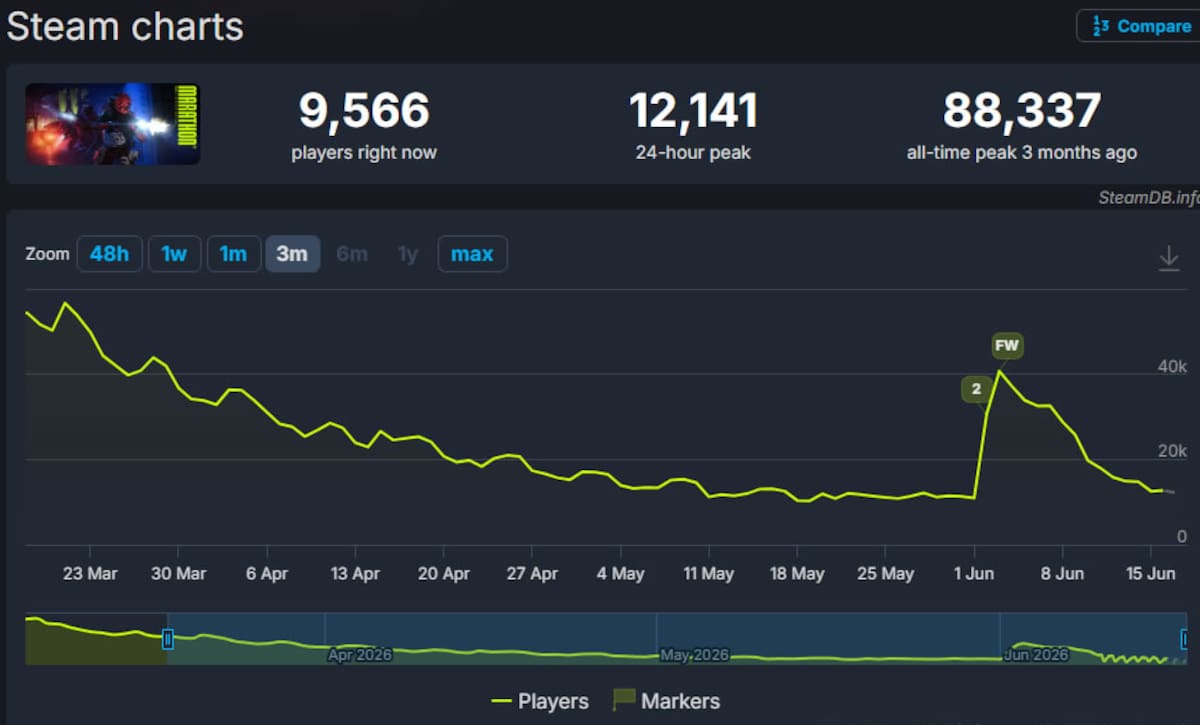
Task: Open the Marathon game thumbnail
Action: tap(113, 124)
